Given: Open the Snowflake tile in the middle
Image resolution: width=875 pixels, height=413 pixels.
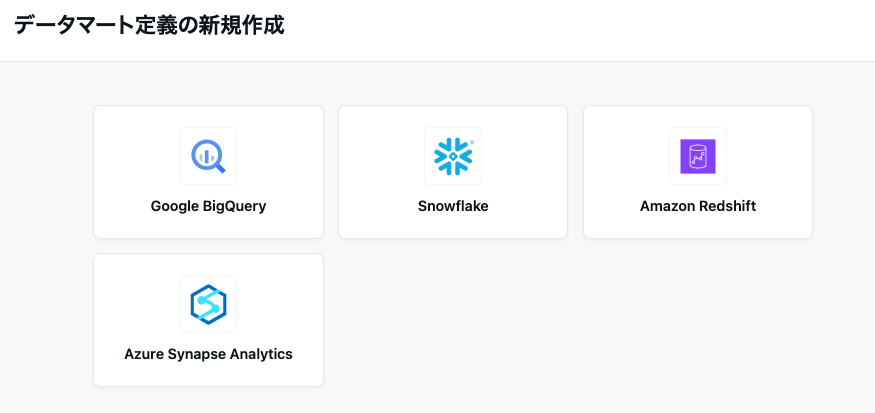Looking at the screenshot, I should pyautogui.click(x=453, y=172).
